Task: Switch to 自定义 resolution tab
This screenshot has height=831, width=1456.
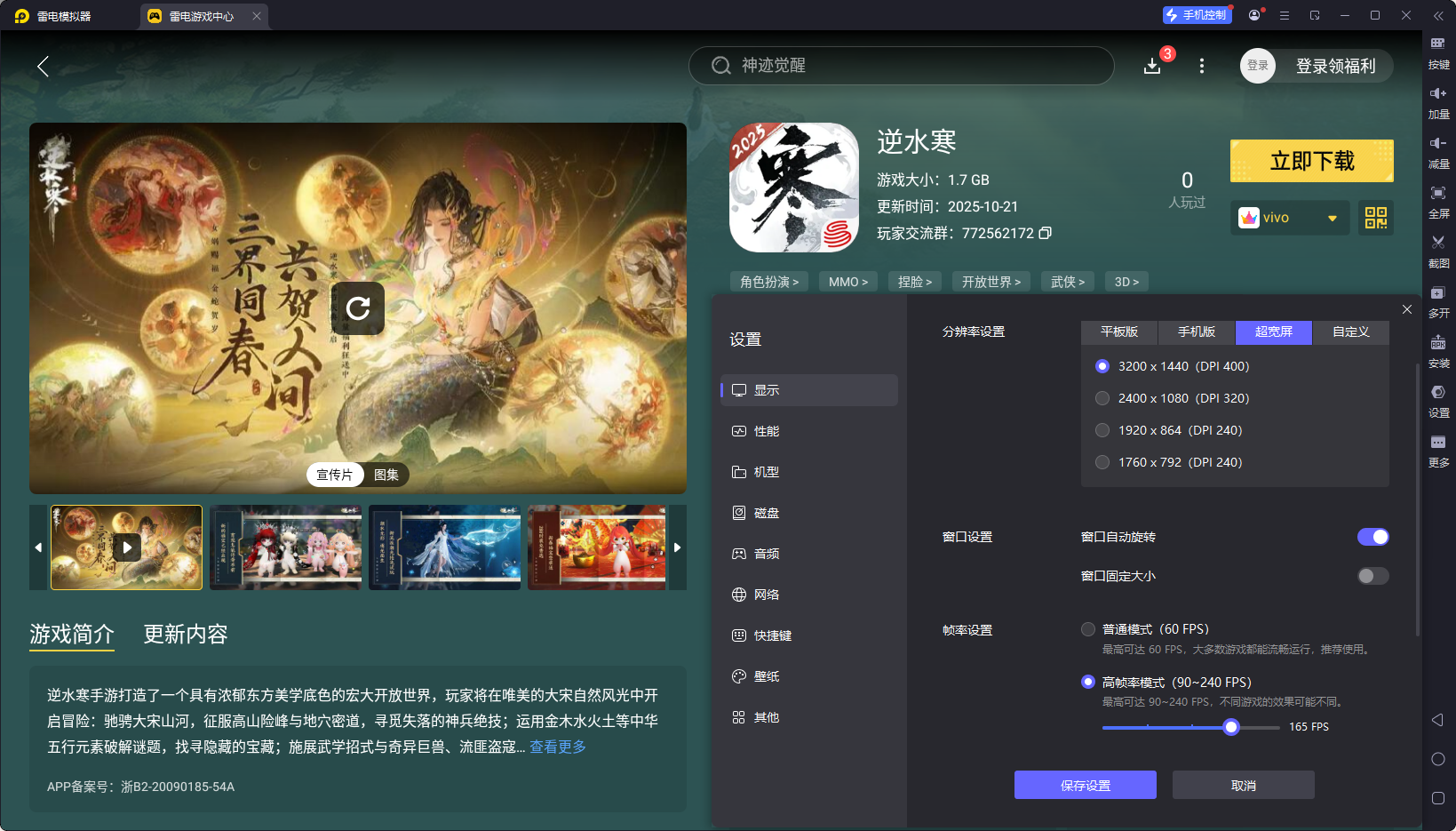Action: [x=1351, y=332]
